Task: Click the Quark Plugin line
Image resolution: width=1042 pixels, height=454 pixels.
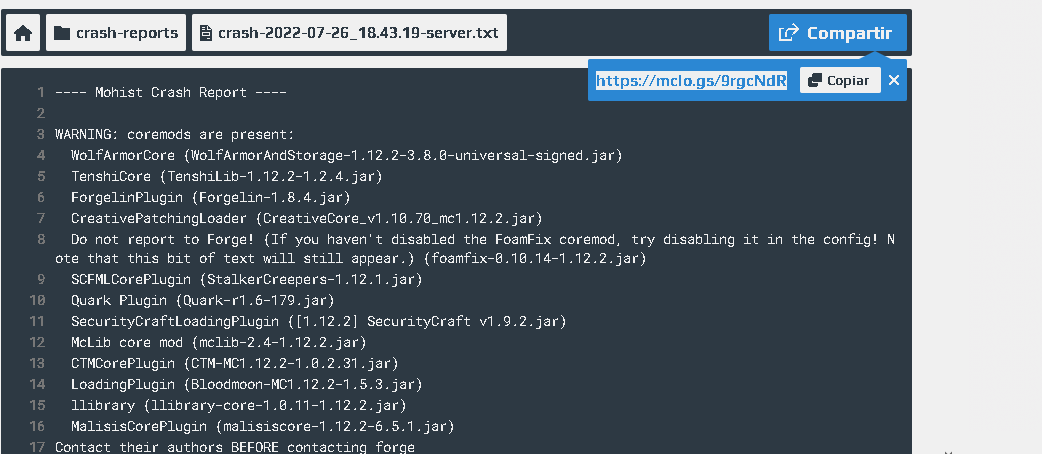Action: (x=203, y=300)
